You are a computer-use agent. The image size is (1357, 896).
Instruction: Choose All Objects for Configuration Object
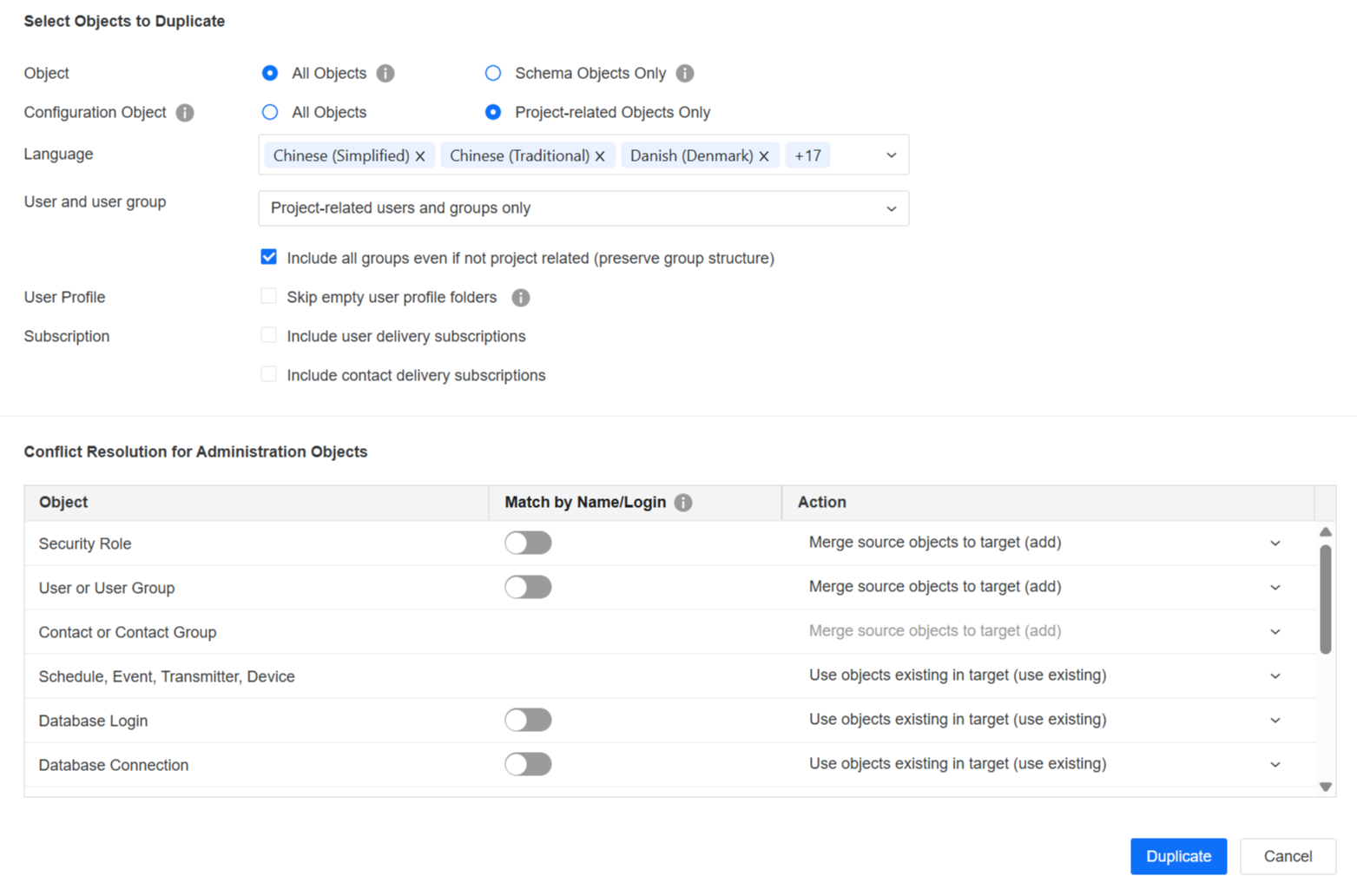click(270, 113)
